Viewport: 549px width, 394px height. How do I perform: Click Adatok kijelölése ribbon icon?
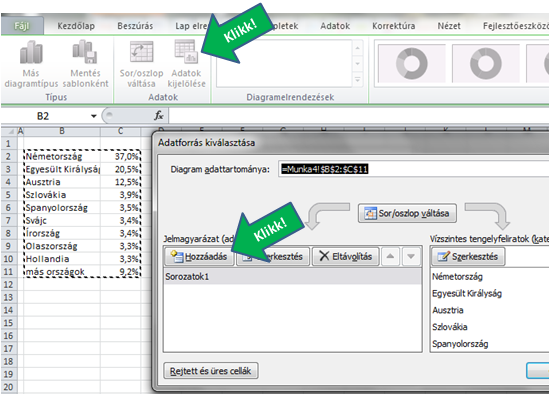click(x=186, y=64)
